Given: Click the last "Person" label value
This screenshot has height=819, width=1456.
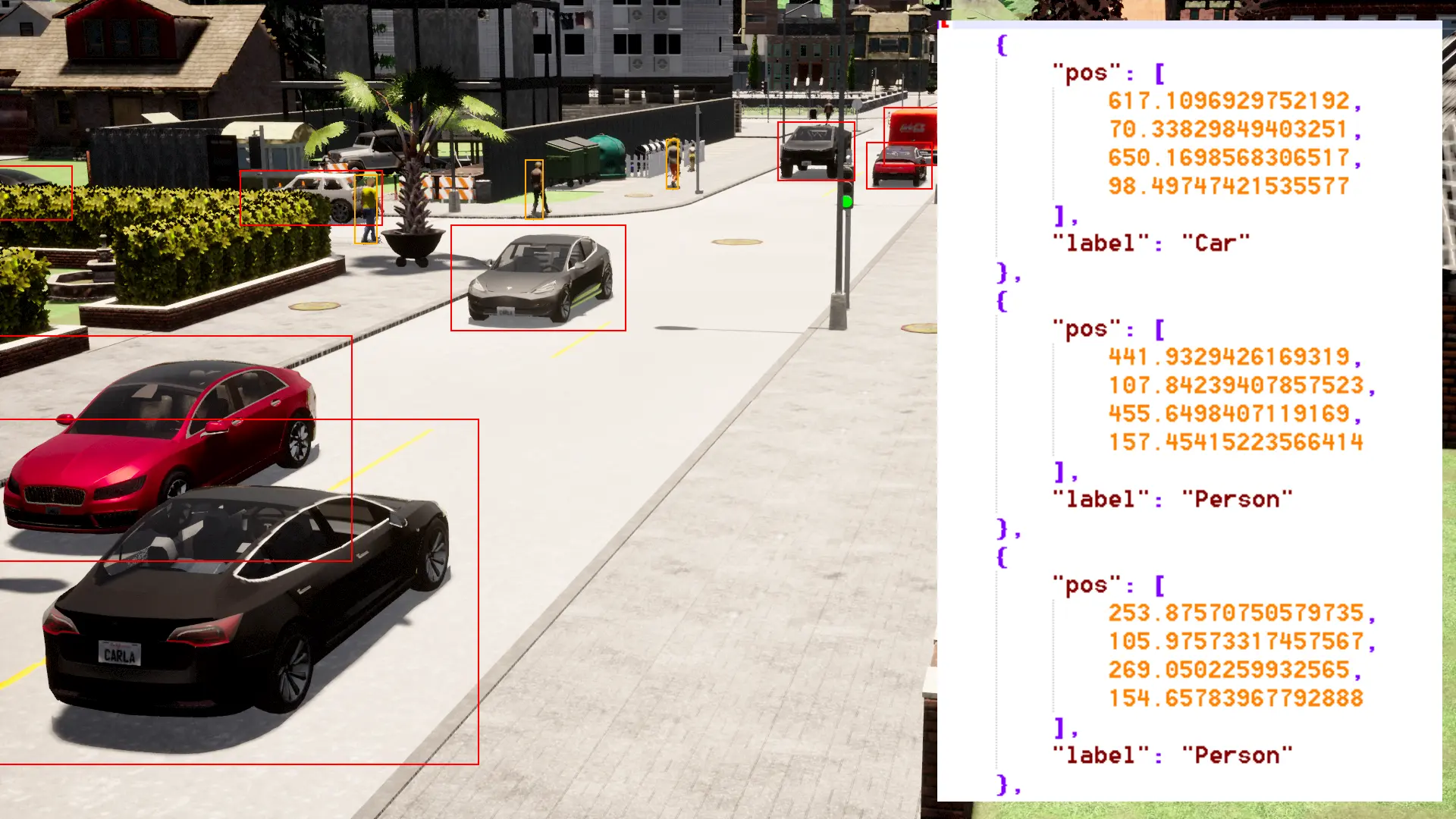Looking at the screenshot, I should click(1236, 756).
